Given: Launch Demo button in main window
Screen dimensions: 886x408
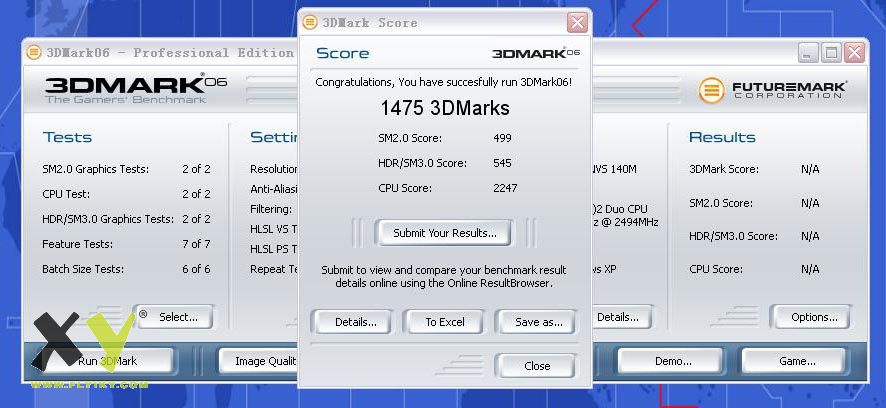Looking at the screenshot, I should pos(672,361).
